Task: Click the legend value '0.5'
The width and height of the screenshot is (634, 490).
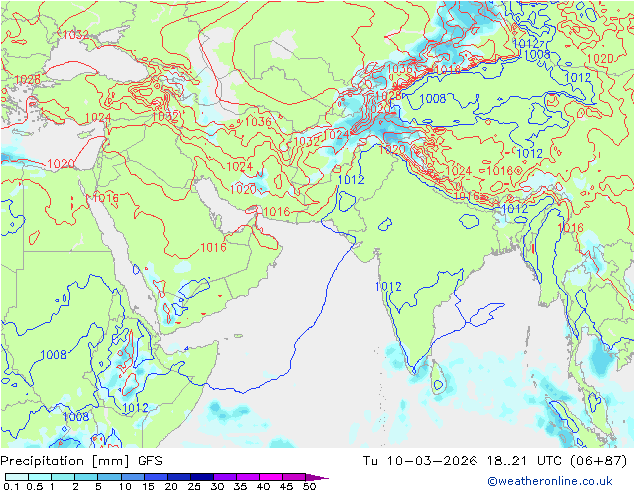Action: point(34,486)
